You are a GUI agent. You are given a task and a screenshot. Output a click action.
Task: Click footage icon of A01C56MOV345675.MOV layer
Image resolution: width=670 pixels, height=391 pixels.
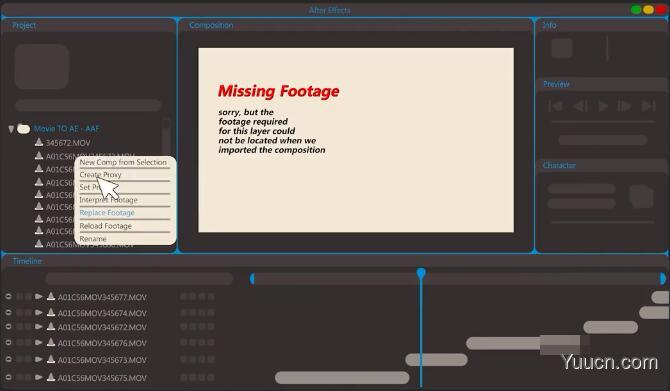[51, 377]
